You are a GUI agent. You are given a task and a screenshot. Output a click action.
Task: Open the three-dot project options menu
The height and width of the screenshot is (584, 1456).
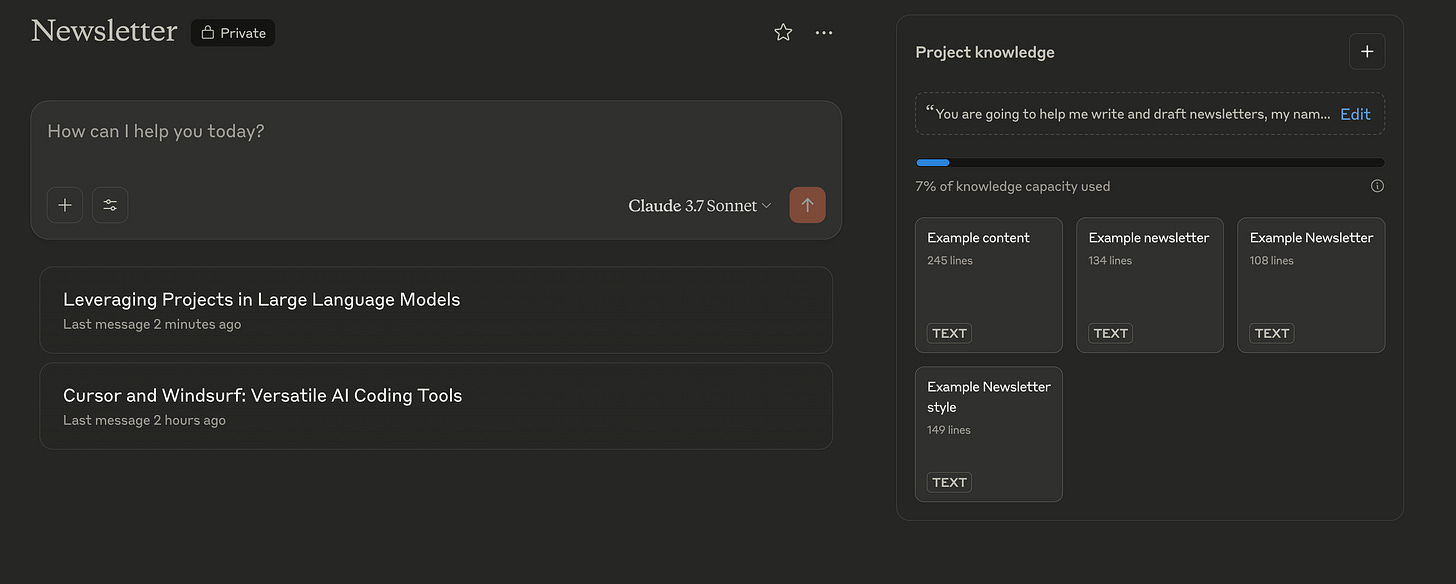[x=824, y=33]
